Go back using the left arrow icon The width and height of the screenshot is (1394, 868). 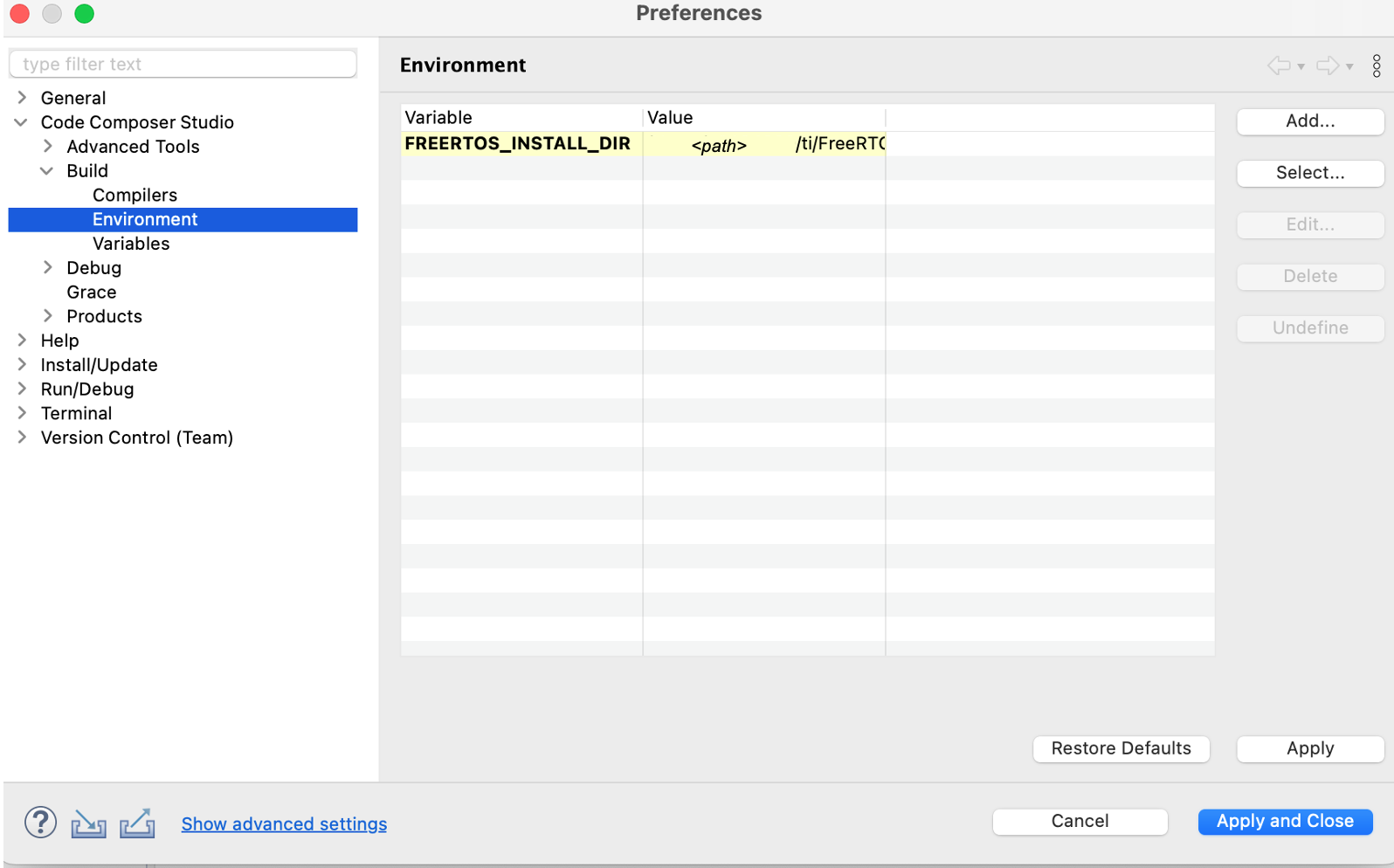(x=1279, y=65)
